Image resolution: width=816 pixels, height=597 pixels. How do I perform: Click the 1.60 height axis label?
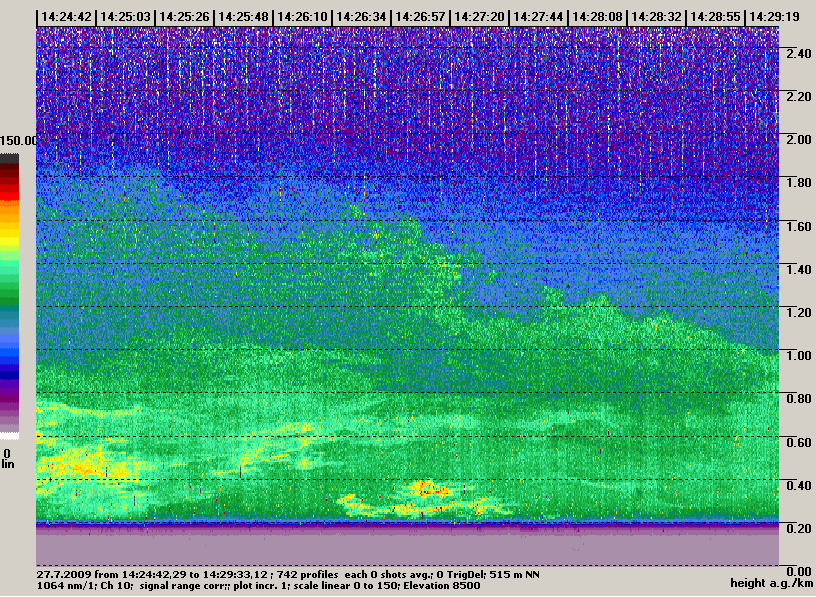point(799,226)
